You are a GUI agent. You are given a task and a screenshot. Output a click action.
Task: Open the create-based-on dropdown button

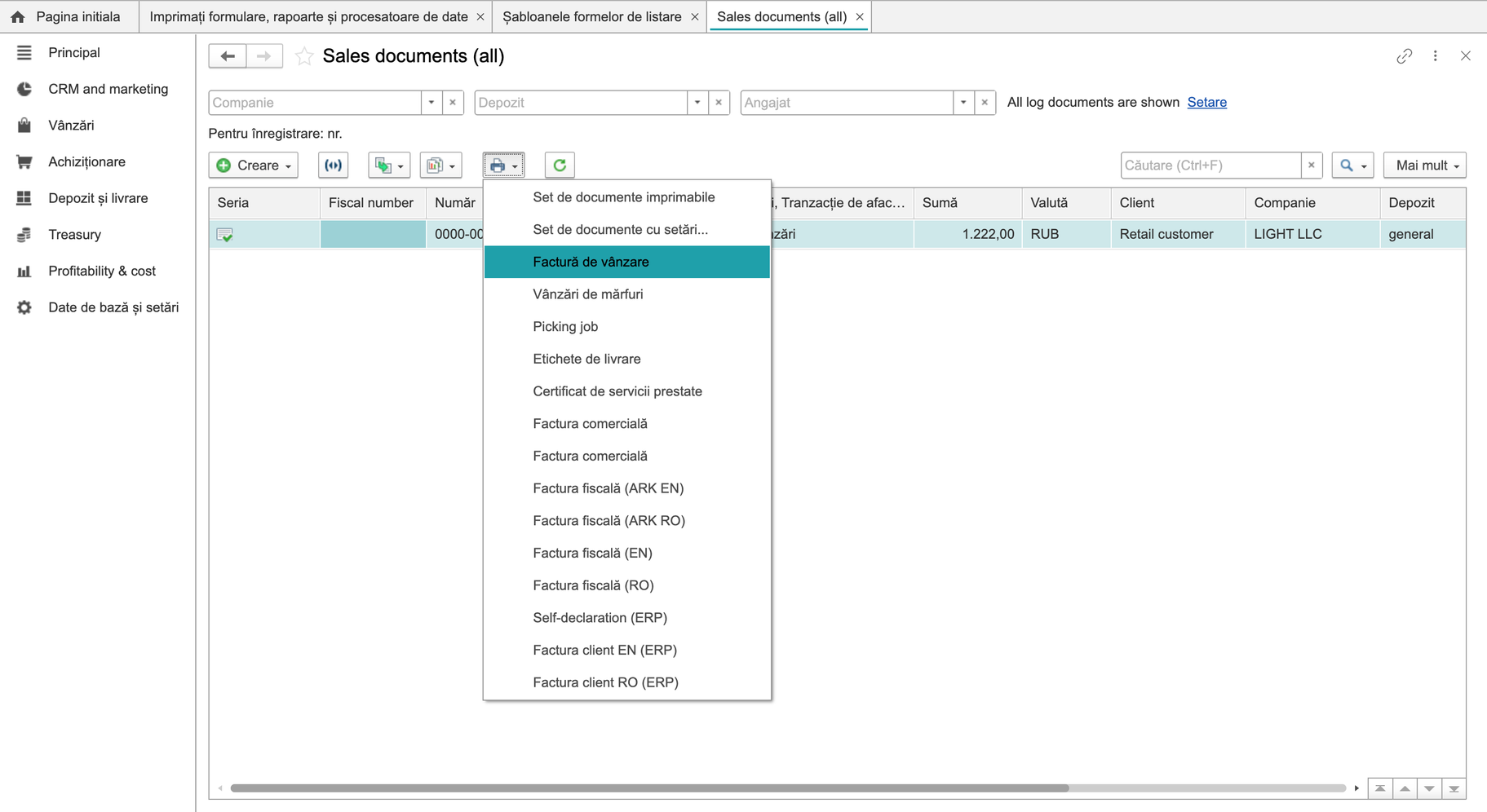click(x=389, y=165)
